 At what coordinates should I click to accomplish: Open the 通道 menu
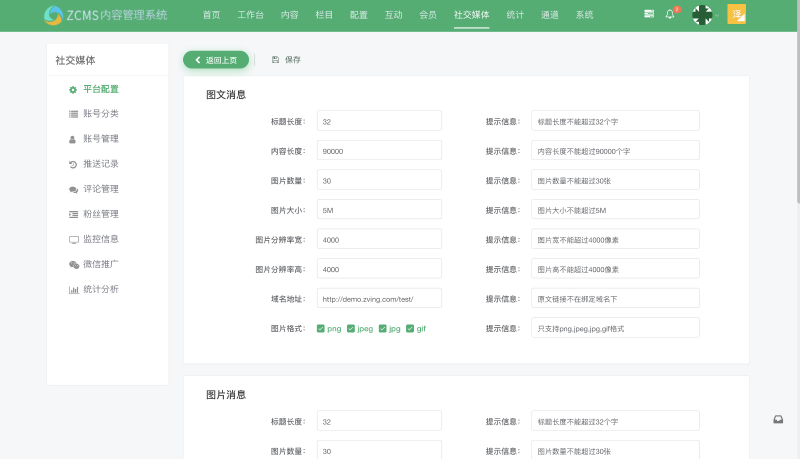[549, 15]
